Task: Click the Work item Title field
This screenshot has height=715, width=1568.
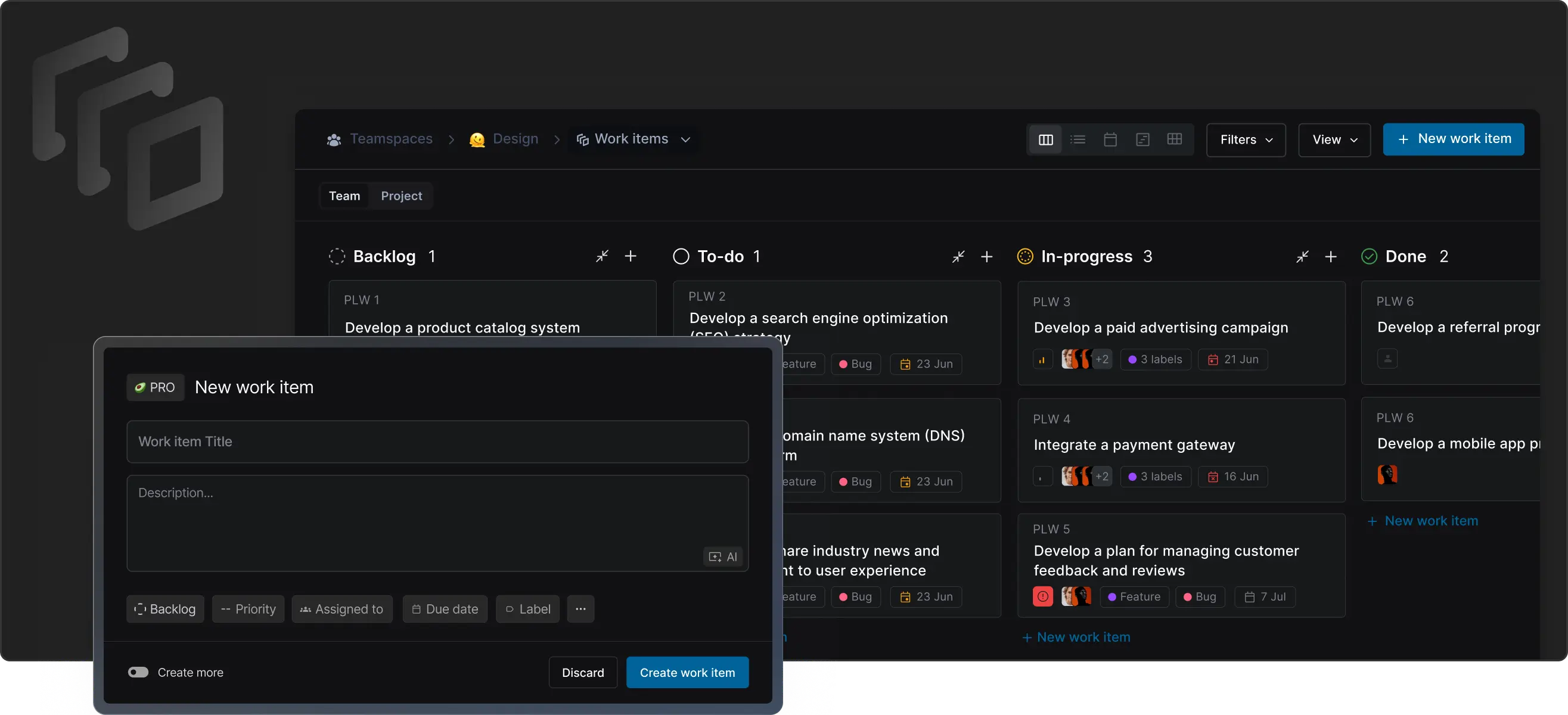Action: click(x=437, y=442)
